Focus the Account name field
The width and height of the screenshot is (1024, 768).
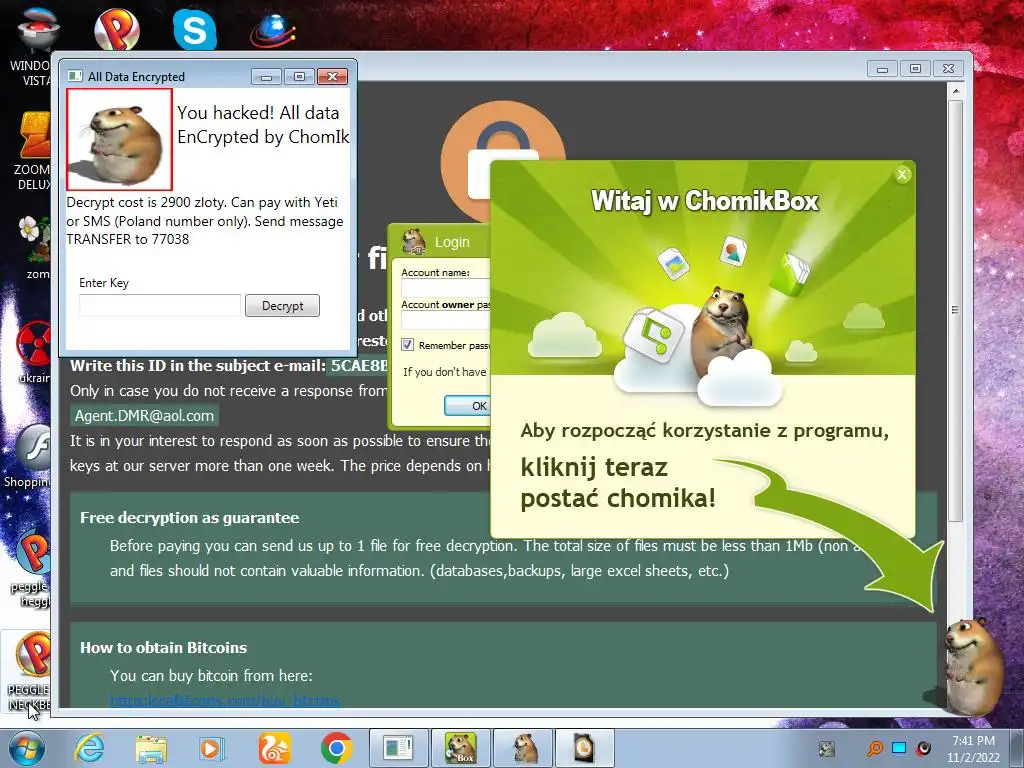click(x=445, y=289)
